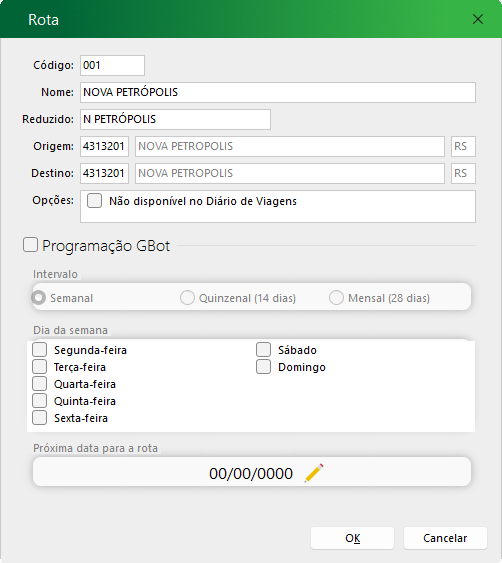Focus the Código field containing 001
502x563 pixels.
click(x=112, y=65)
